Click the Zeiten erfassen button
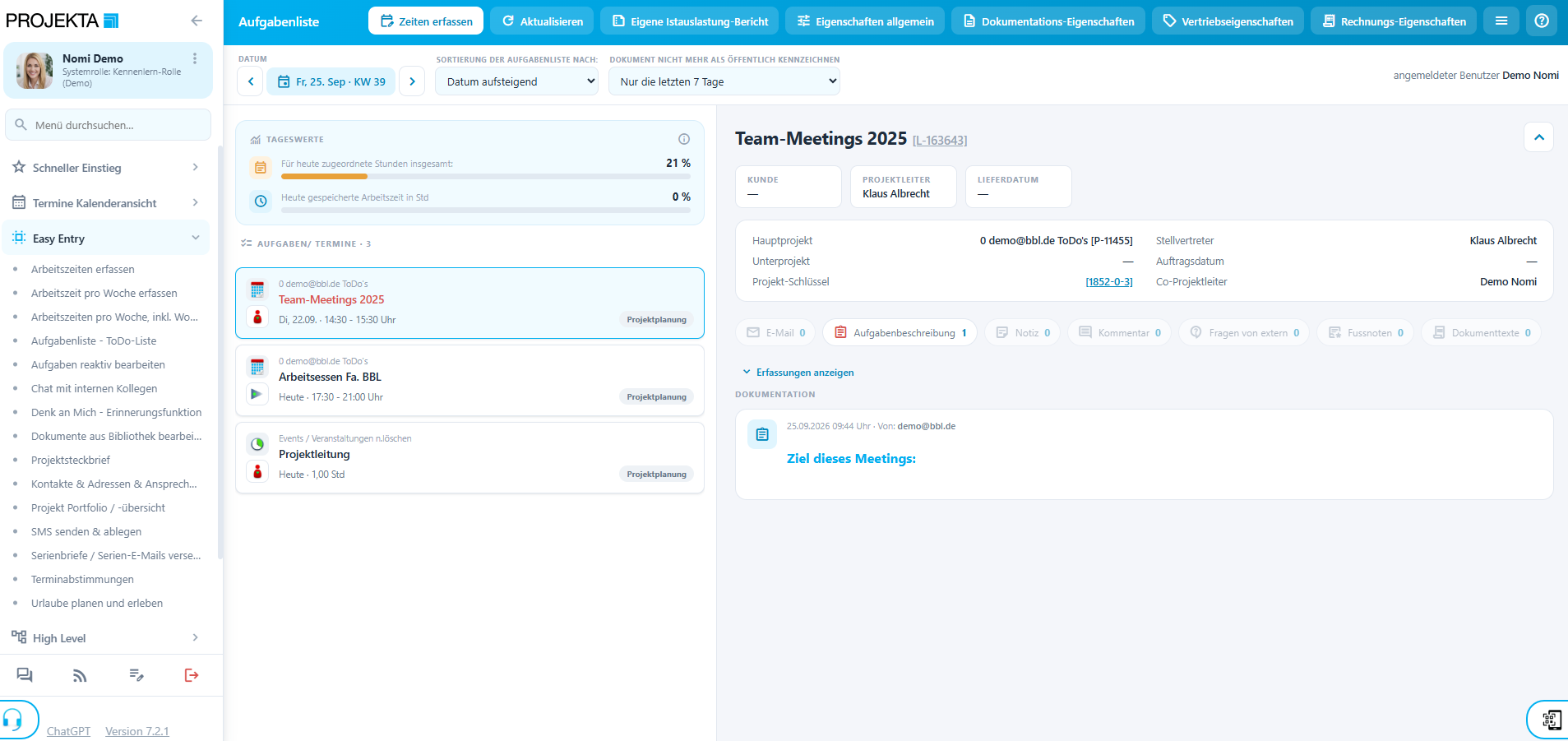 click(x=426, y=21)
